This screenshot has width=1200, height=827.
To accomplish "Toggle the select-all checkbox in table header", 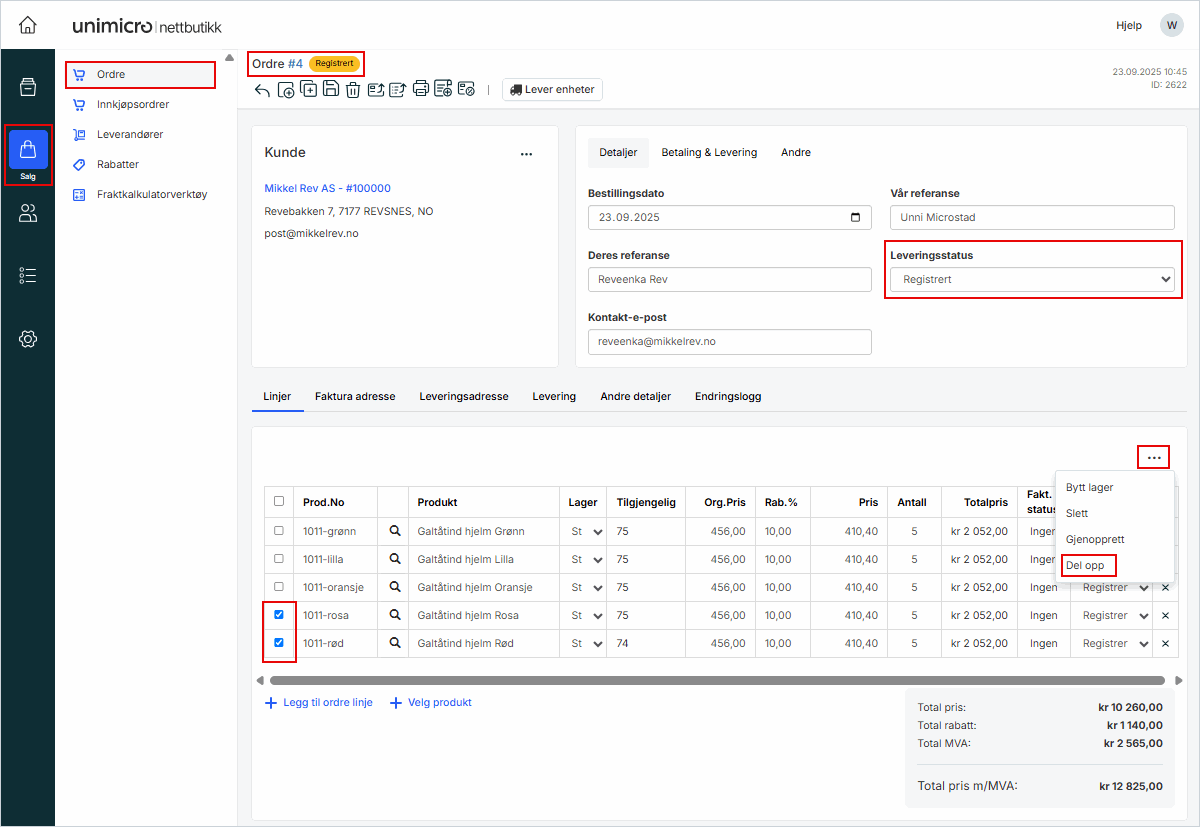I will coord(279,502).
